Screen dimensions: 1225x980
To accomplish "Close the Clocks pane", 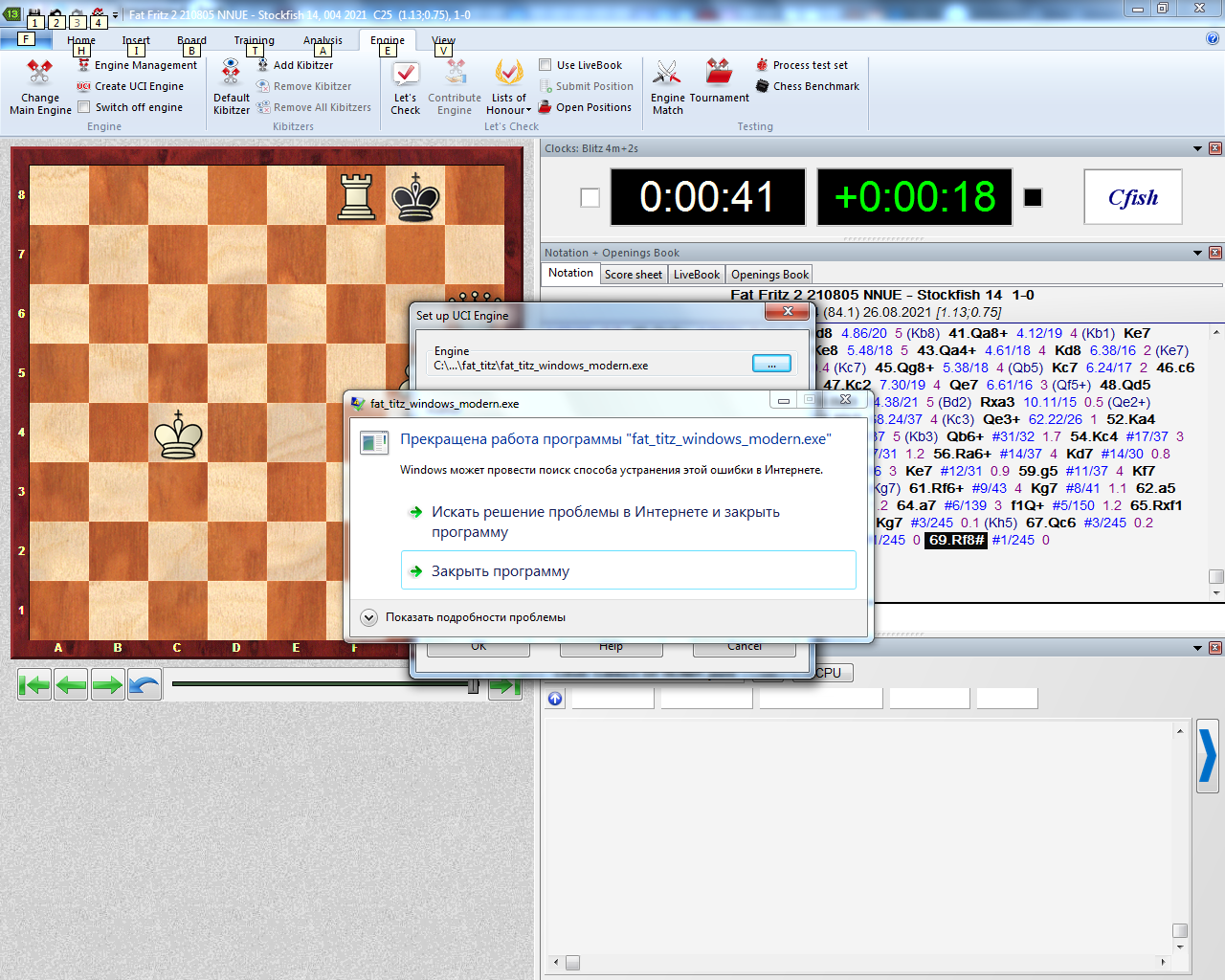I will click(1215, 148).
